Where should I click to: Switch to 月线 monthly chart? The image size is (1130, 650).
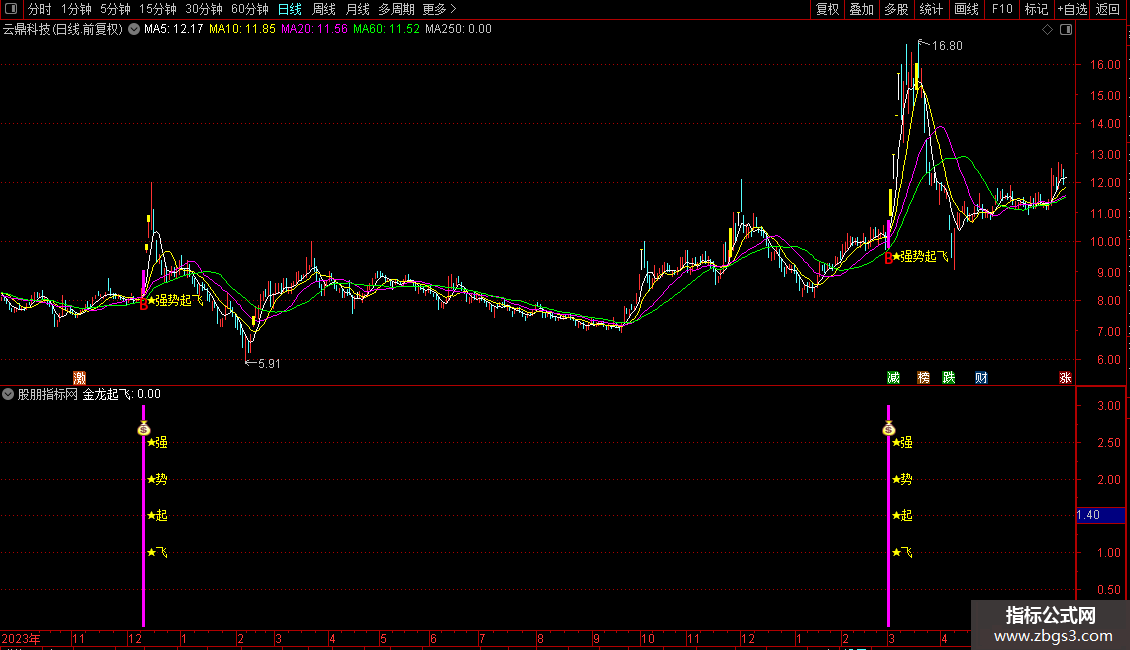point(357,9)
